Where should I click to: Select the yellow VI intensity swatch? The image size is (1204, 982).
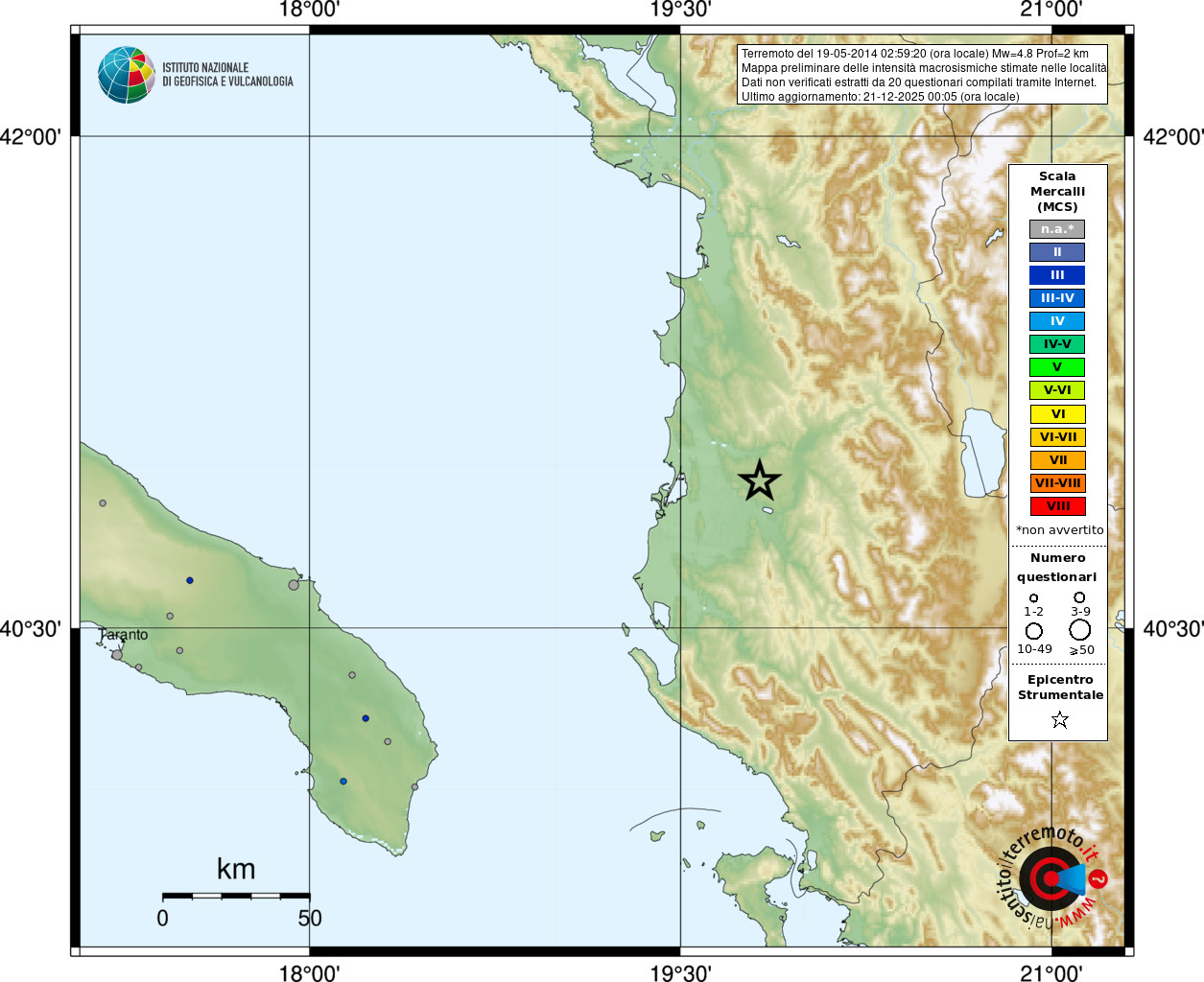tap(1058, 414)
